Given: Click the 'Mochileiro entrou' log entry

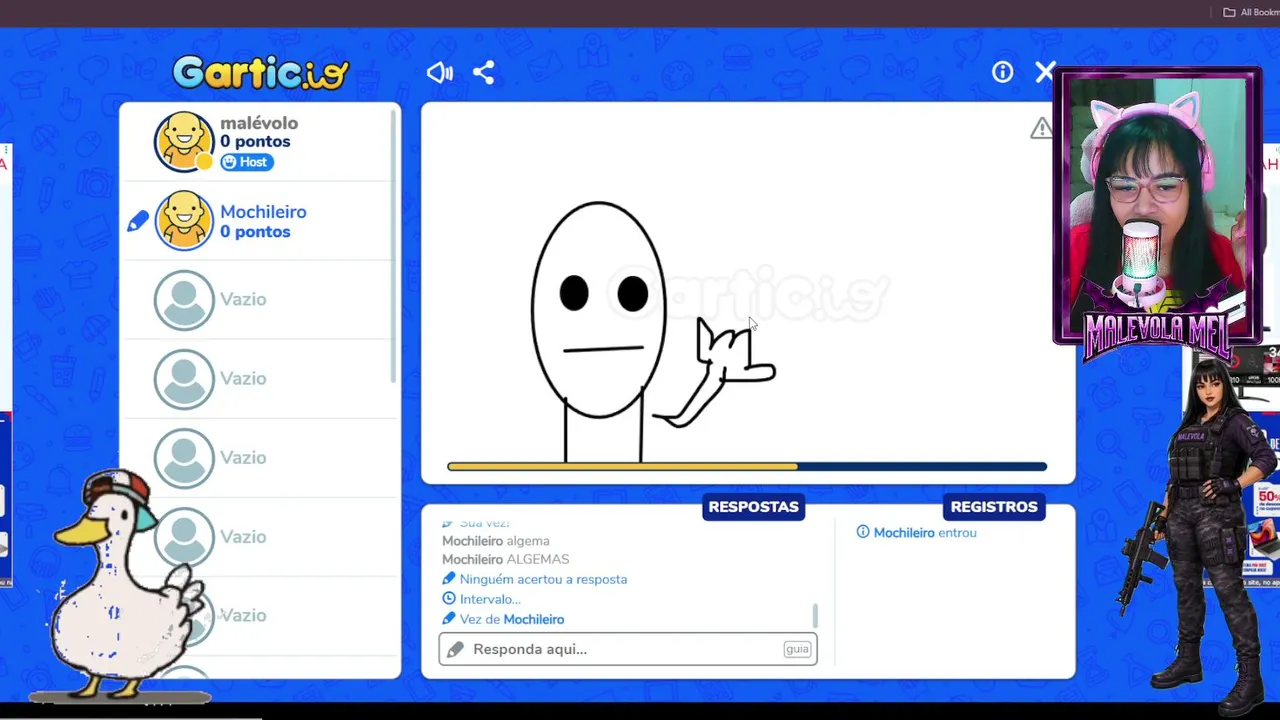Looking at the screenshot, I should click(925, 532).
